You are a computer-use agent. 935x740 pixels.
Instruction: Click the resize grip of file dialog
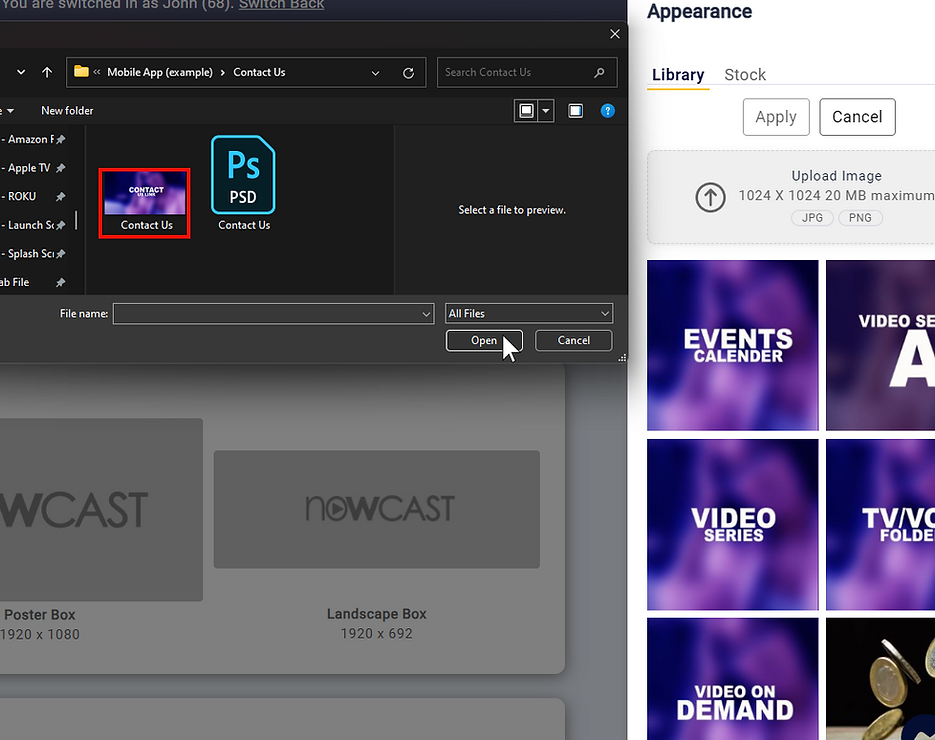point(622,358)
